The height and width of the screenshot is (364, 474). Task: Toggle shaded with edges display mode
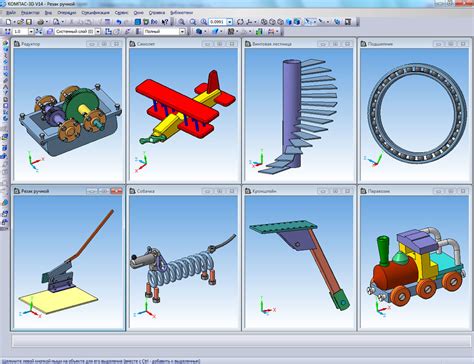297,22
